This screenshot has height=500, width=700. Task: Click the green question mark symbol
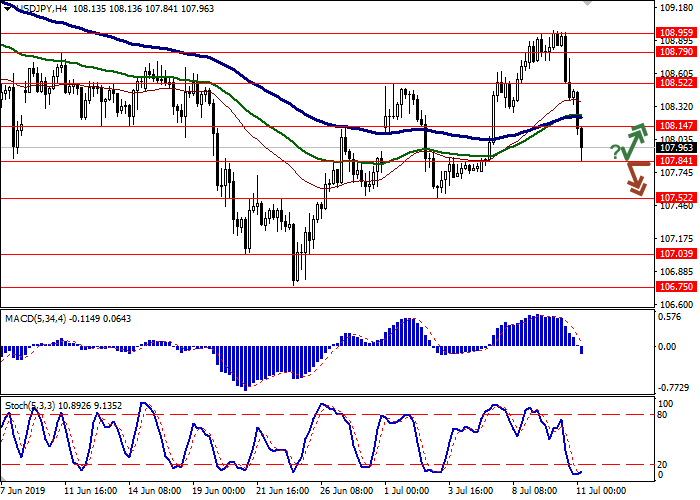(615, 151)
